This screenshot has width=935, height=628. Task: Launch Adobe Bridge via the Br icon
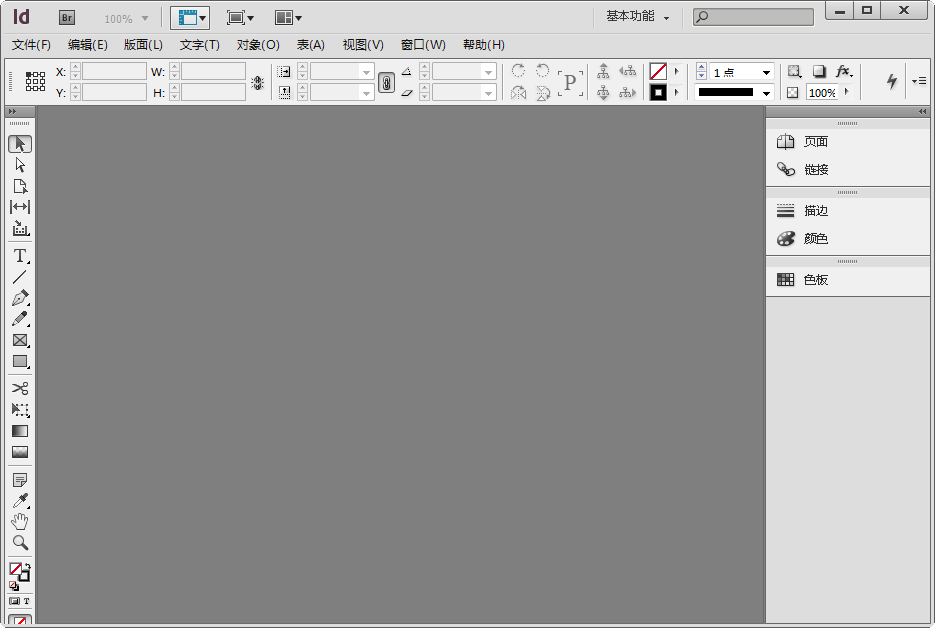[66, 17]
